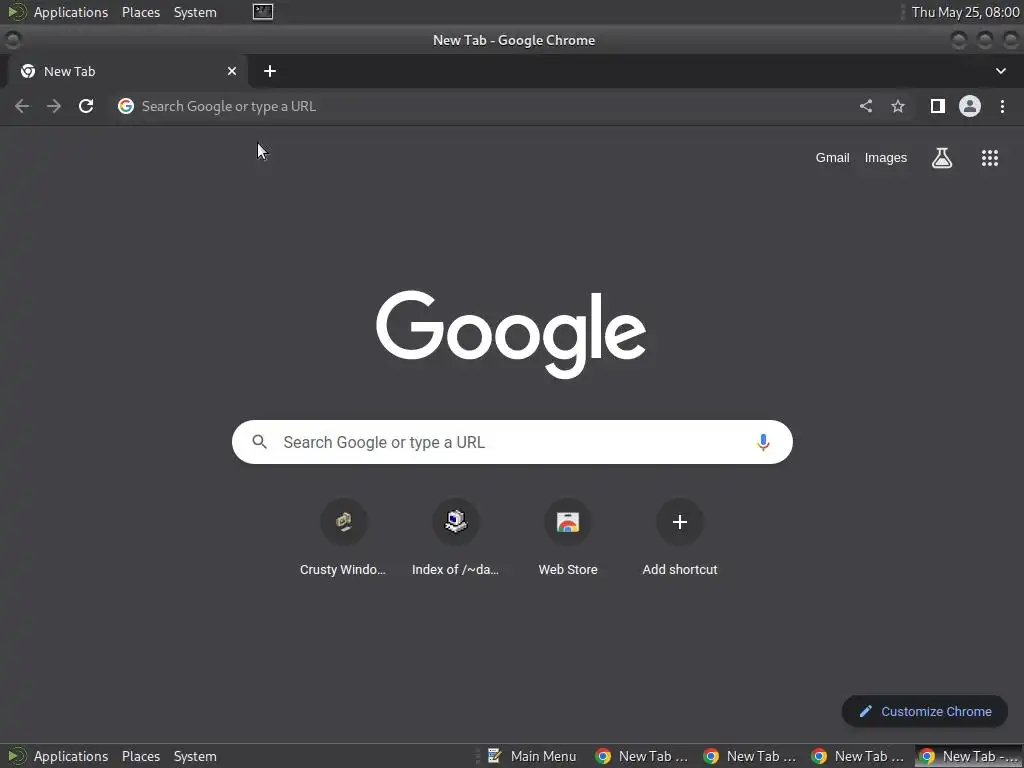Switch to the first New Tab taskbar window
The width and height of the screenshot is (1024, 768).
(641, 756)
